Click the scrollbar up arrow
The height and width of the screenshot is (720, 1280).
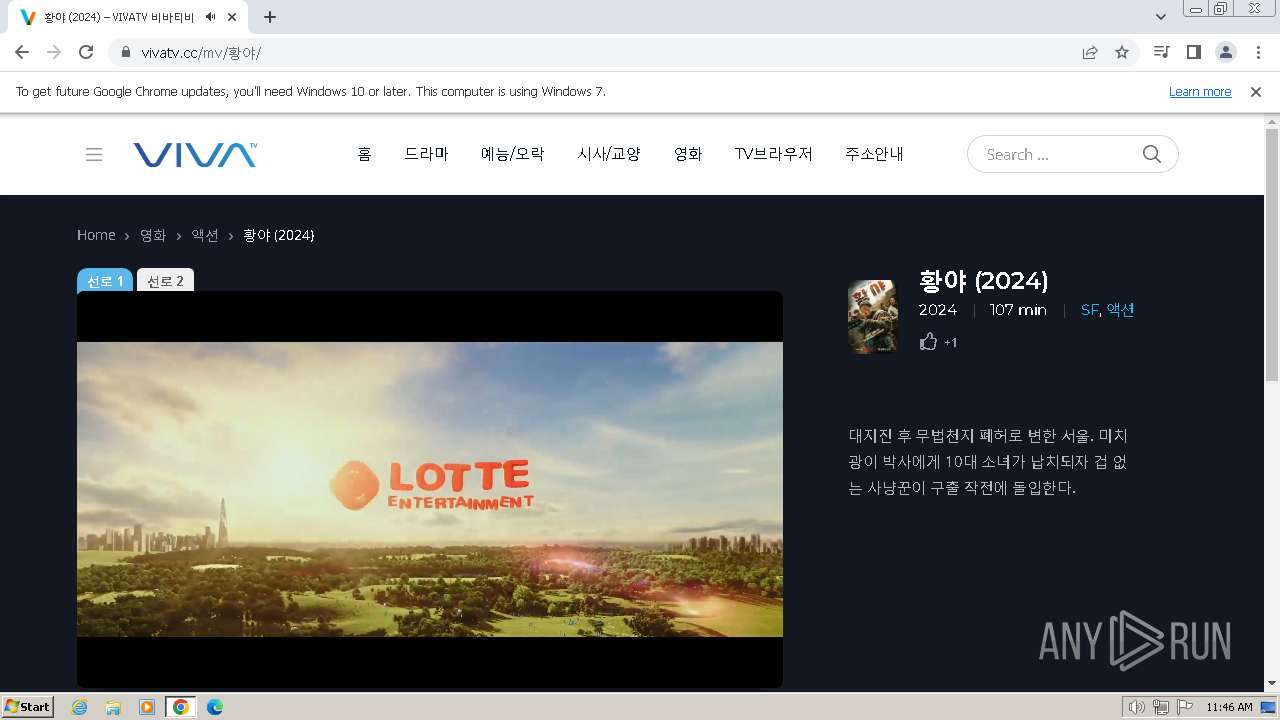pyautogui.click(x=1272, y=121)
